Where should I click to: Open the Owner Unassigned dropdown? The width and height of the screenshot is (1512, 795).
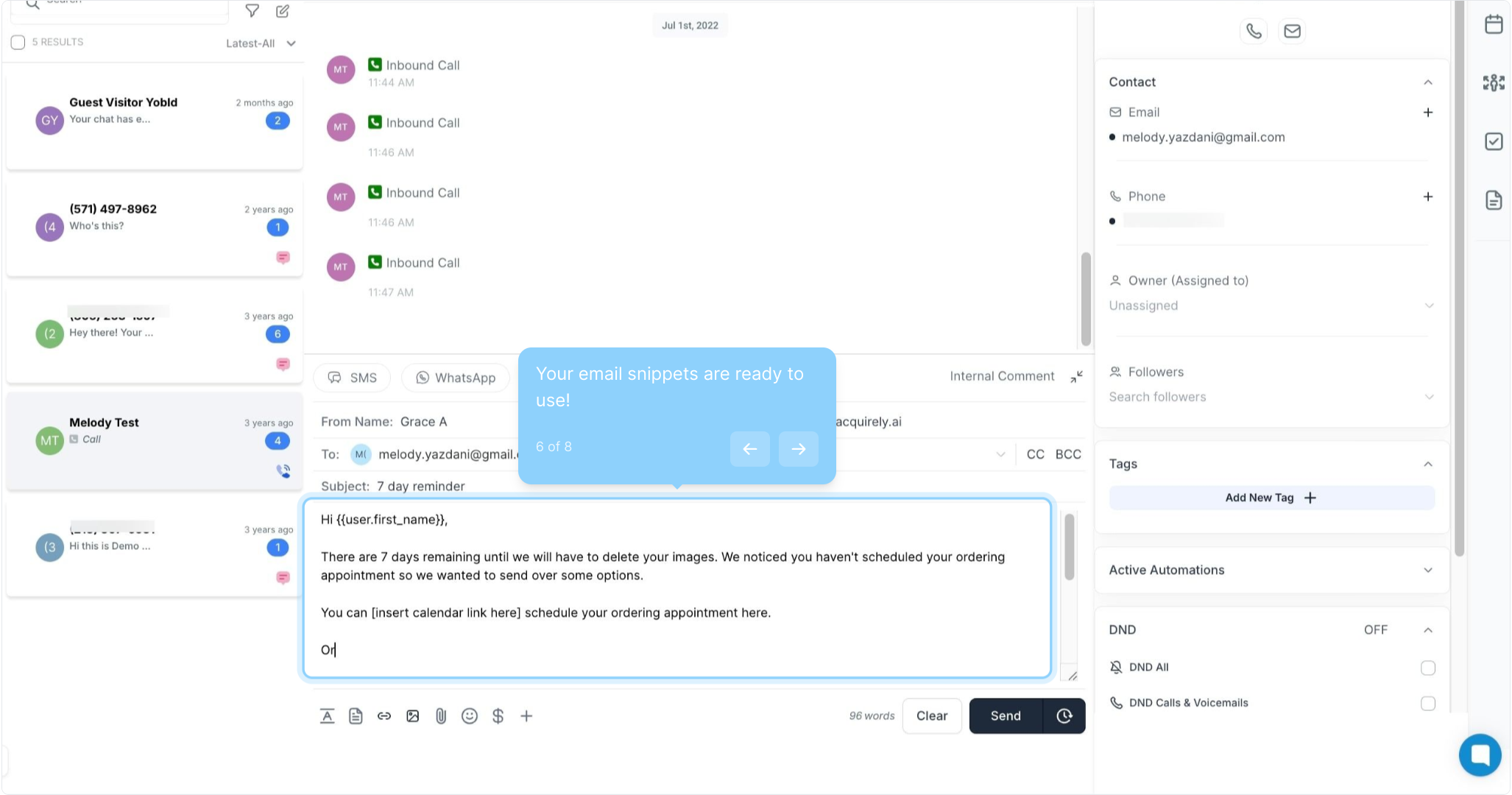(x=1271, y=305)
